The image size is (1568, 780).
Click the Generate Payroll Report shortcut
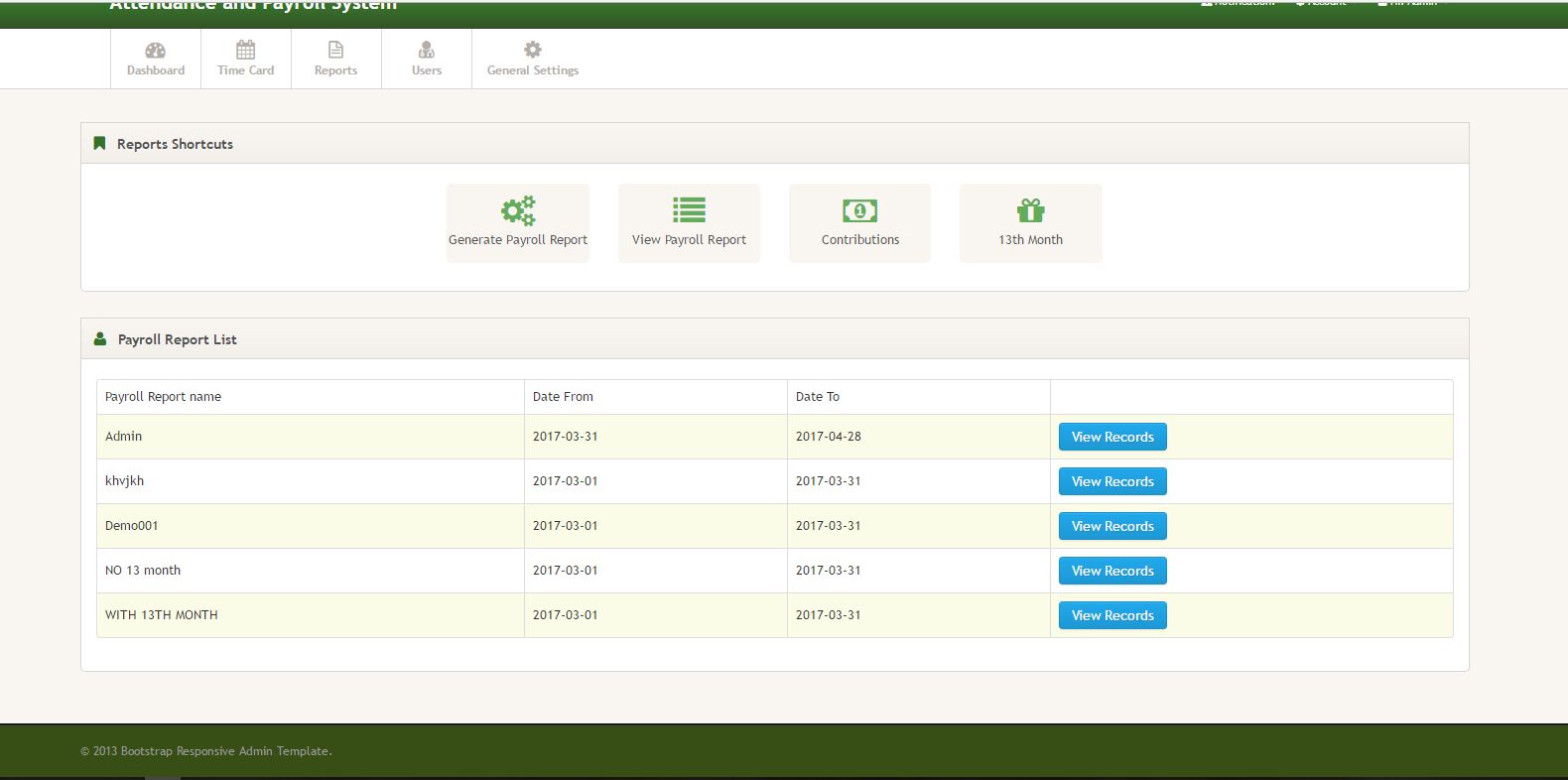click(x=518, y=223)
